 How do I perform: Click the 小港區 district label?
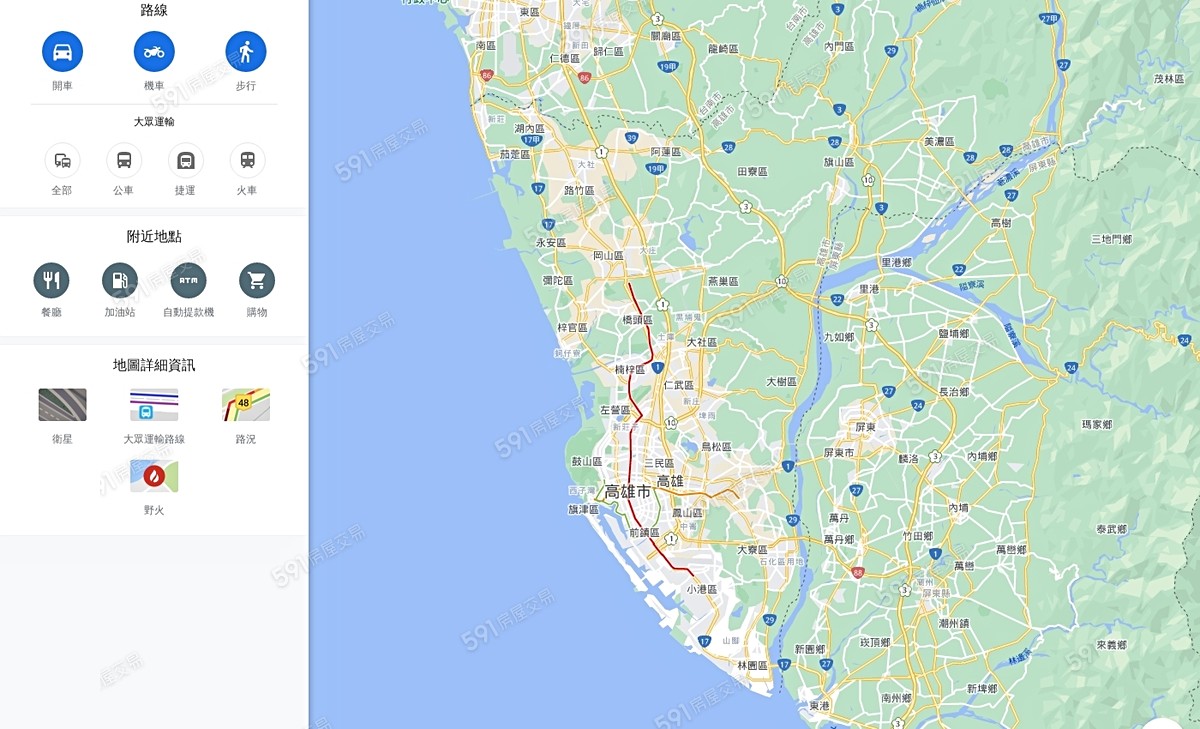702,590
